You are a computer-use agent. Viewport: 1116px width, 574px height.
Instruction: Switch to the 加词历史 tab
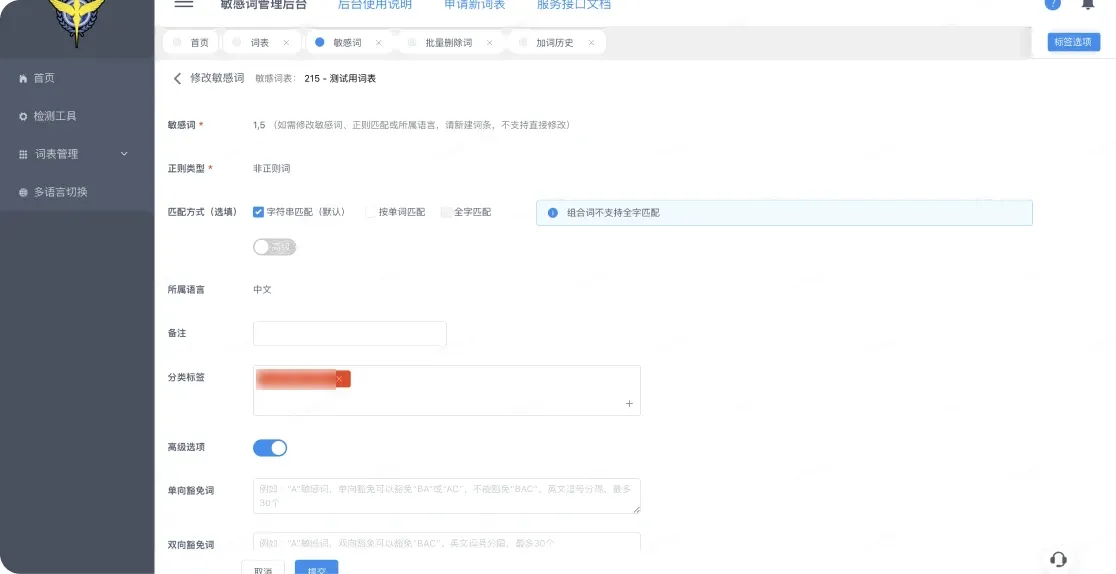[555, 43]
